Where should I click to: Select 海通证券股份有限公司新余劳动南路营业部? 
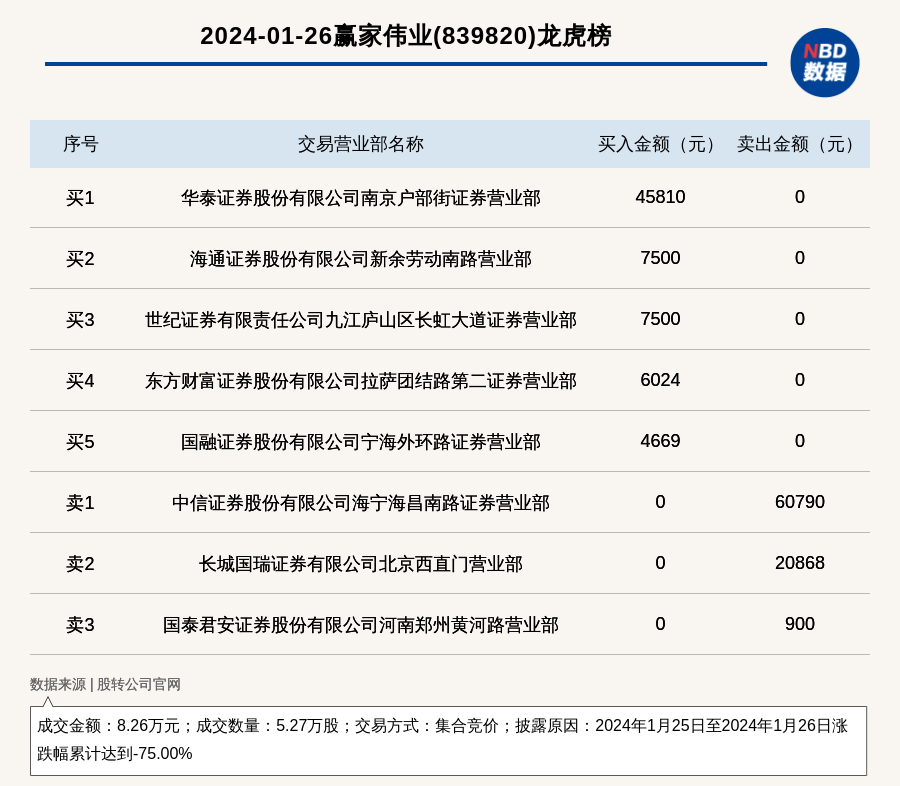360,259
